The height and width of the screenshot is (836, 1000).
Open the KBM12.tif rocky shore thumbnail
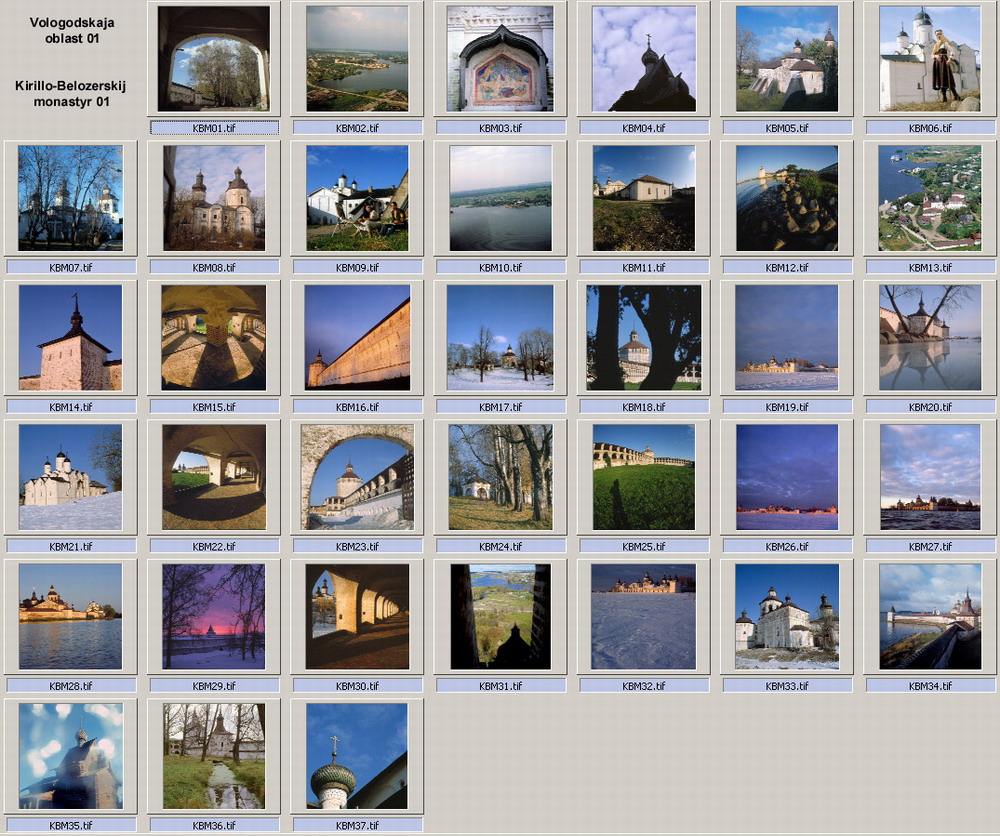pos(787,198)
